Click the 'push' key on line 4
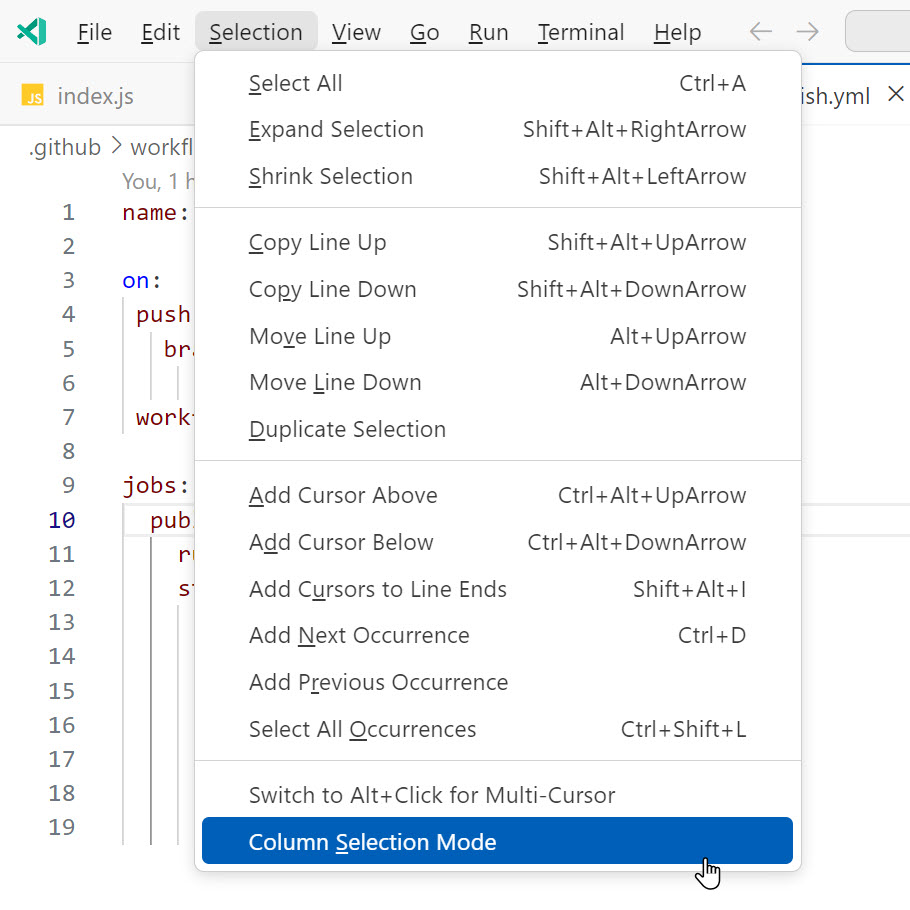 [163, 315]
